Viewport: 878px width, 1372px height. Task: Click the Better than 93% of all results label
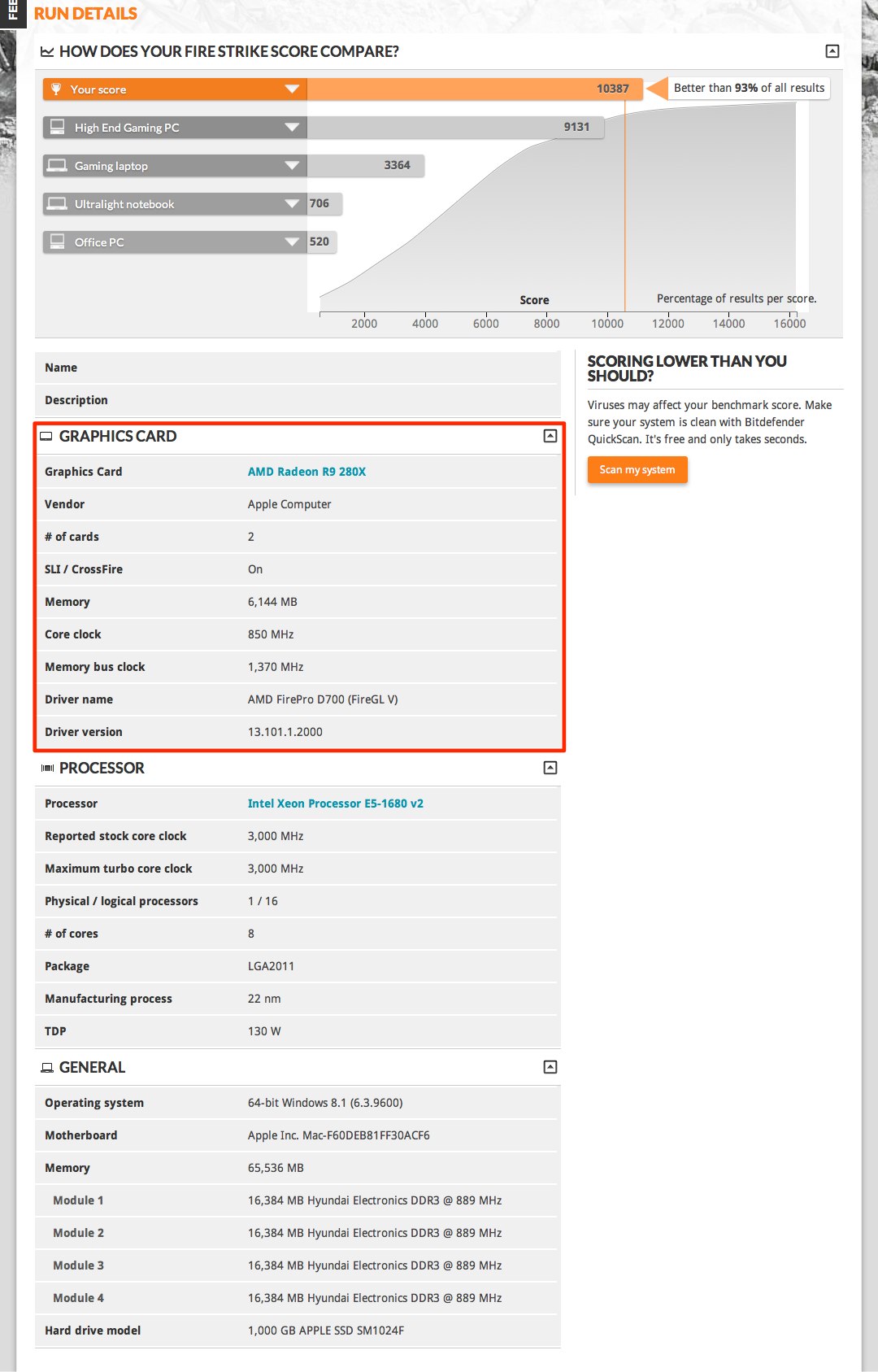(x=749, y=88)
